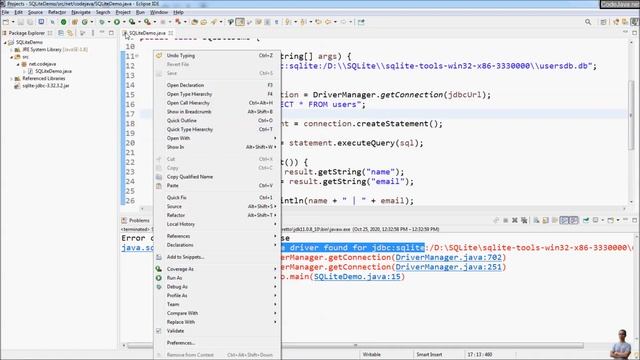This screenshot has width=640, height=360.
Task: Click the Save All toolbar icon
Action: click(x=29, y=22)
